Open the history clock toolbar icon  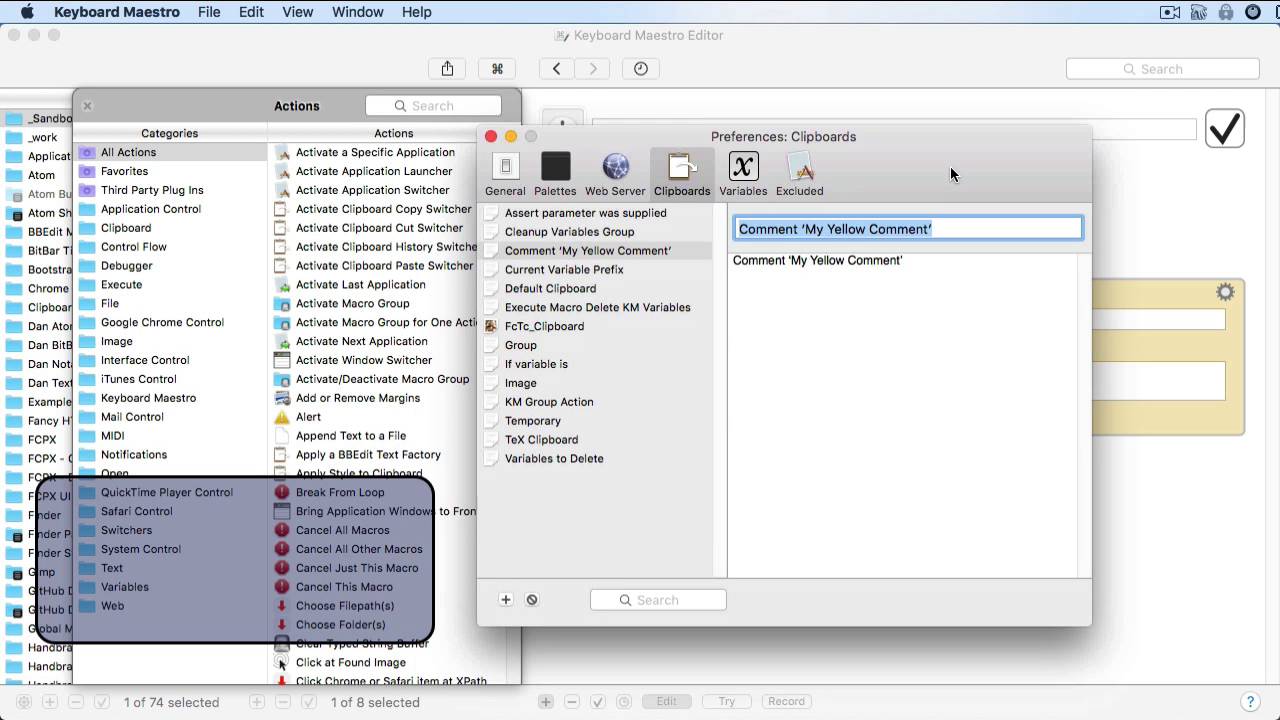tap(641, 69)
